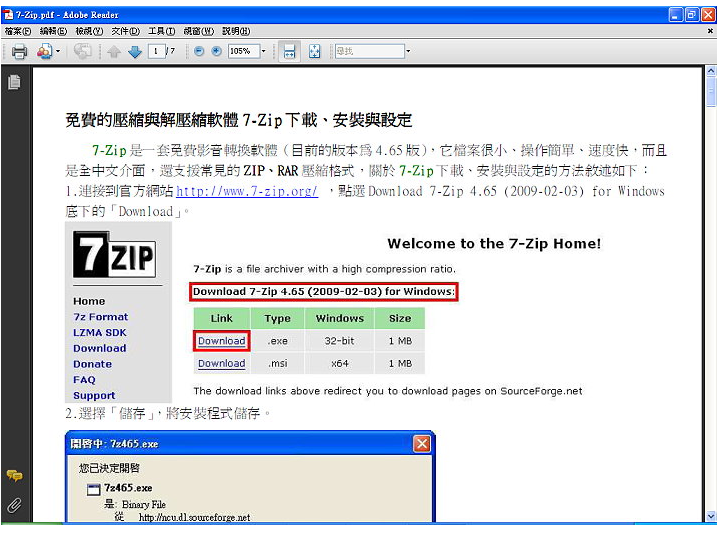The image size is (727, 533).
Task: Minimize the Adobe Reader window
Action: tap(676, 15)
